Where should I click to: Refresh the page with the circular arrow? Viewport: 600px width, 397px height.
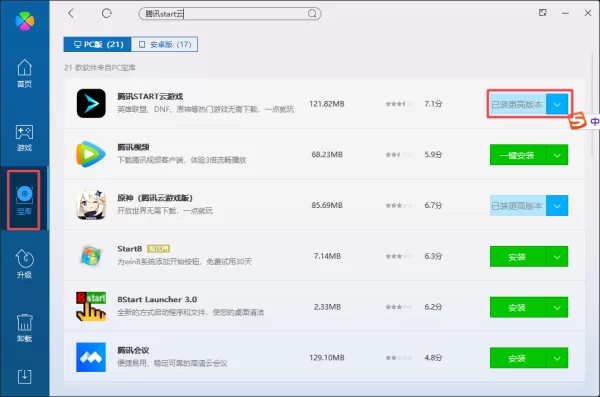[107, 13]
